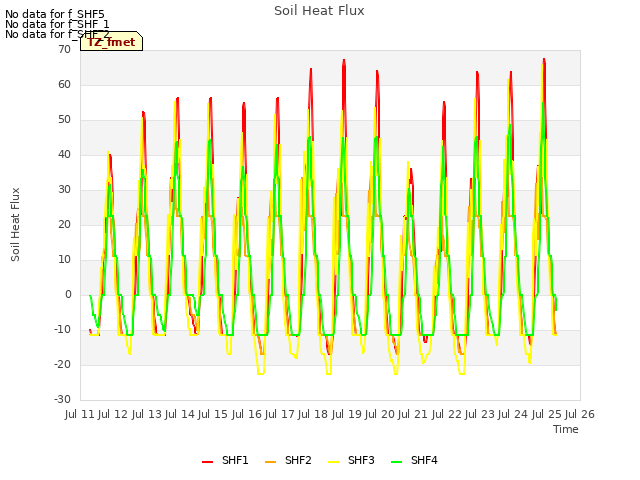Click the y-axis value 20
The width and height of the screenshot is (640, 480).
click(64, 224)
